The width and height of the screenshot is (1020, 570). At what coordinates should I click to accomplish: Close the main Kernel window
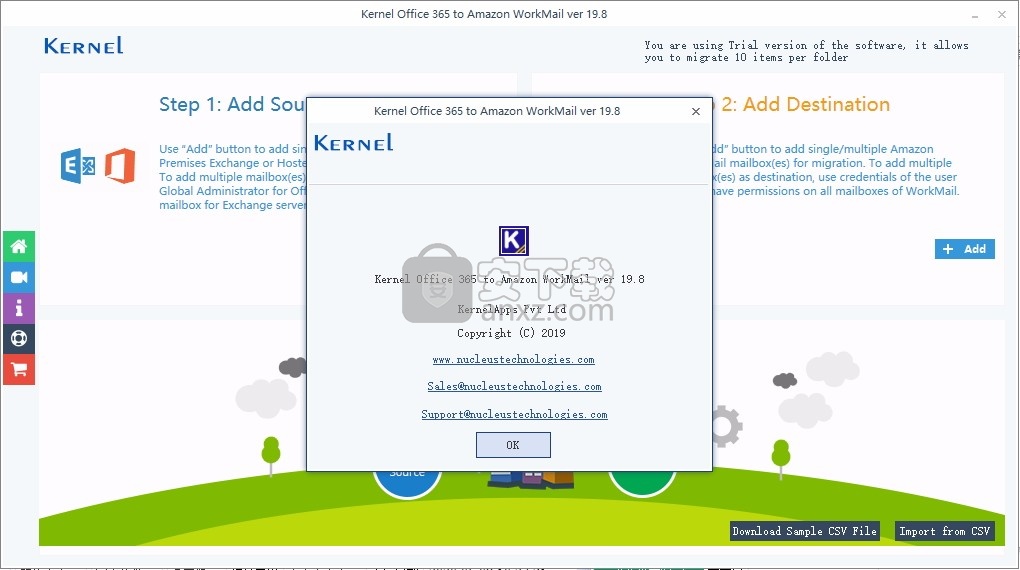[x=1002, y=14]
